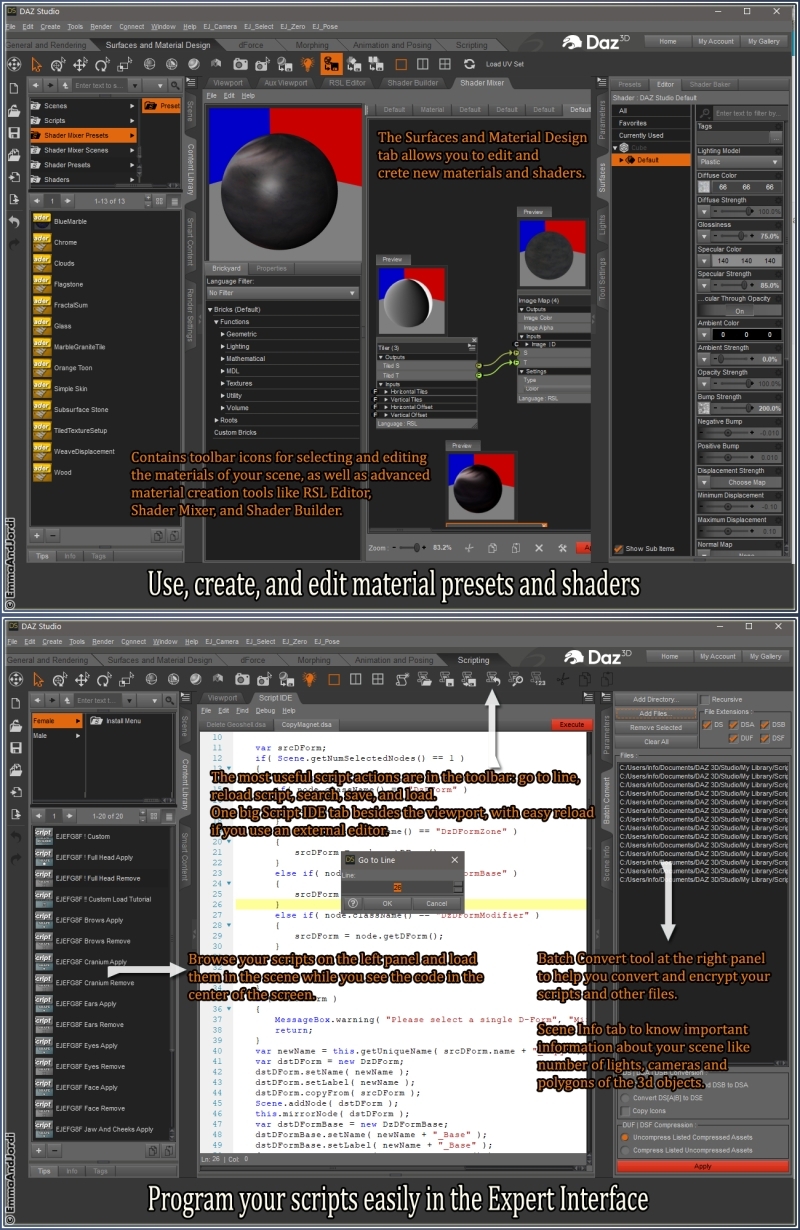Click Undo arrow icon in Shader Mixer window sidebar
Viewport: 800px width, 1230px height.
[14, 221]
